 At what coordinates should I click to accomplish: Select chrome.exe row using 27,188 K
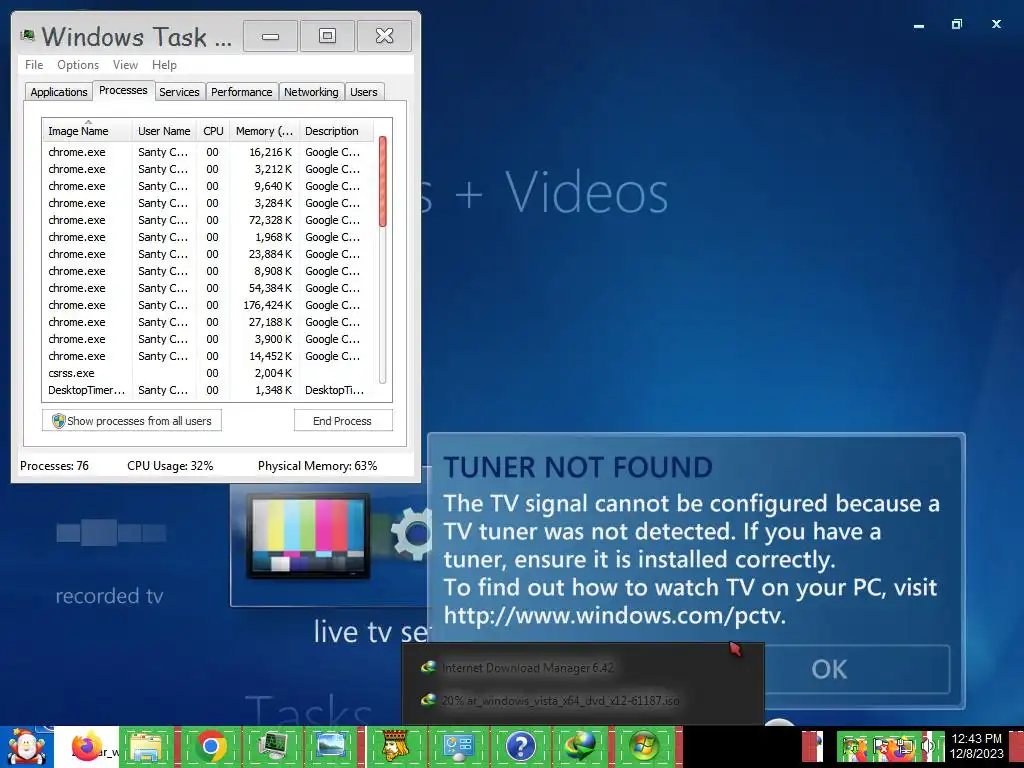coord(208,322)
